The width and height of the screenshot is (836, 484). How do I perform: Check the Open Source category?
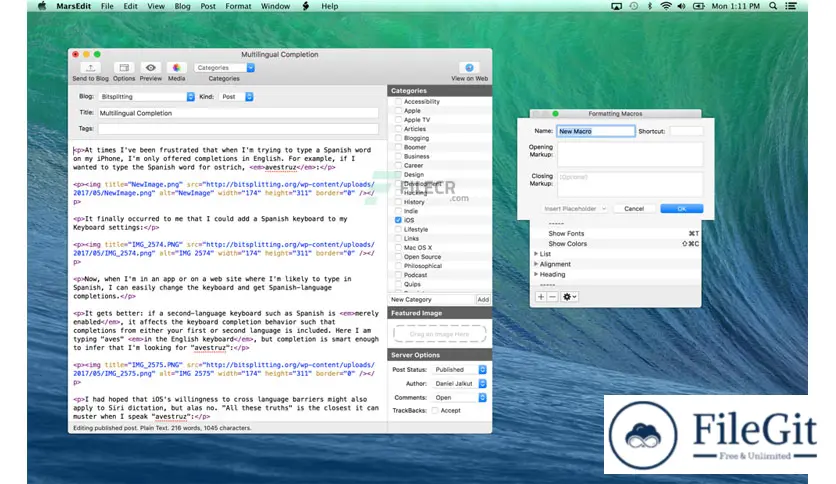[x=398, y=256]
